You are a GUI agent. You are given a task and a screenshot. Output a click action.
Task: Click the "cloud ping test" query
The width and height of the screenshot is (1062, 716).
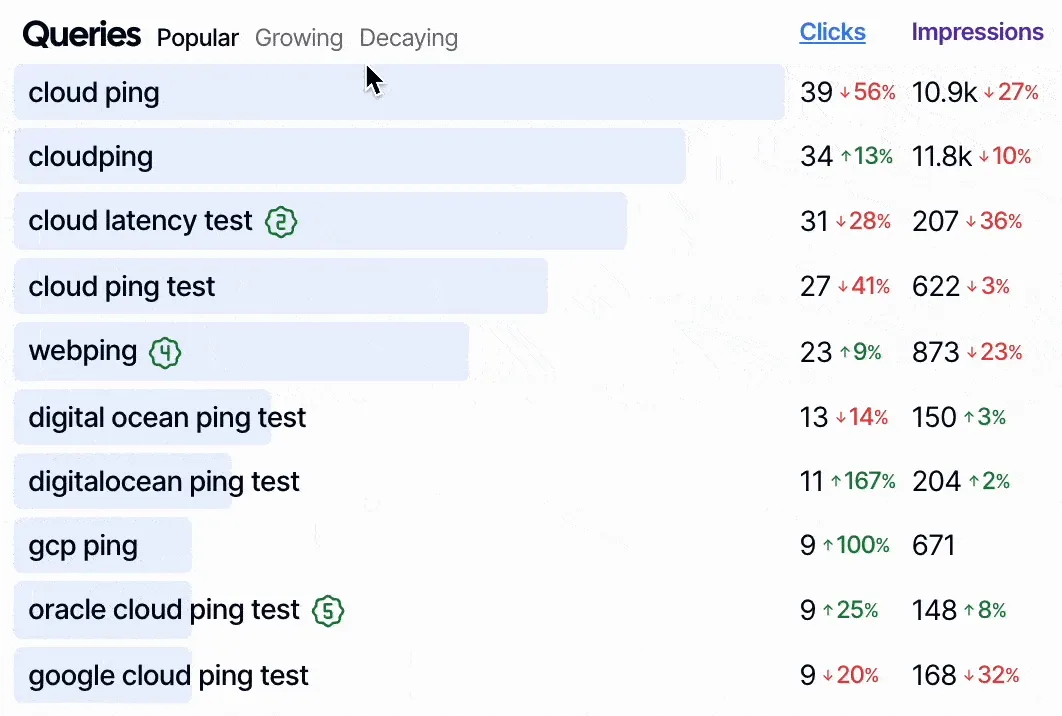[x=122, y=287]
